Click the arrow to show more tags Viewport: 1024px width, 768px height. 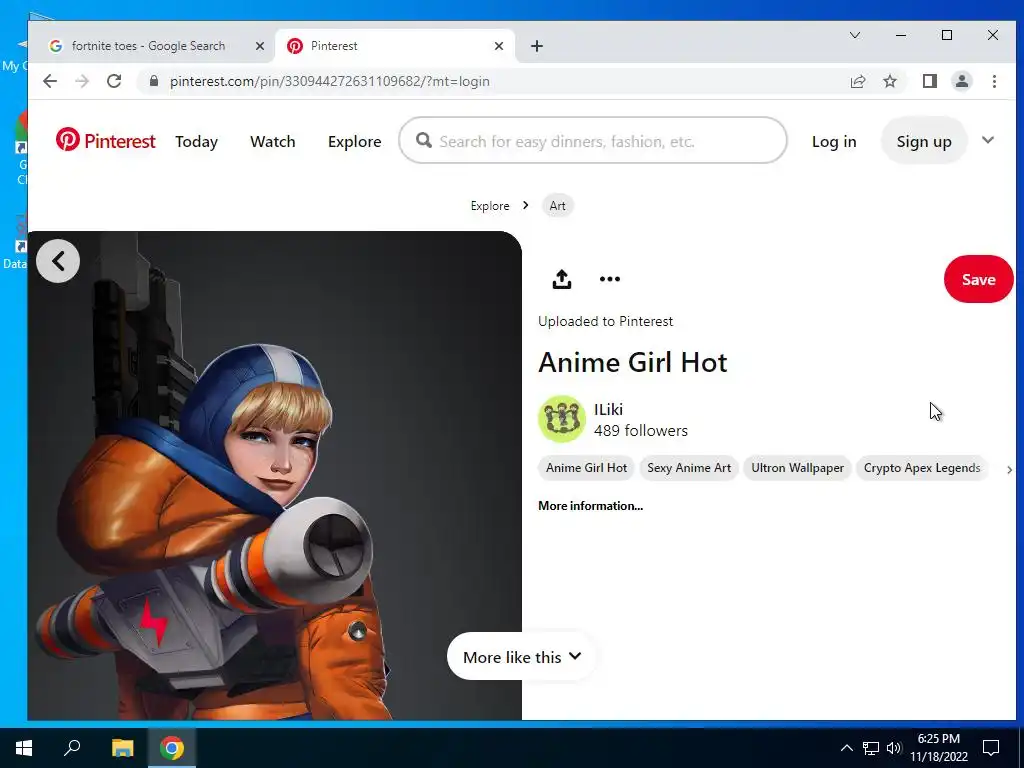coord(1009,470)
